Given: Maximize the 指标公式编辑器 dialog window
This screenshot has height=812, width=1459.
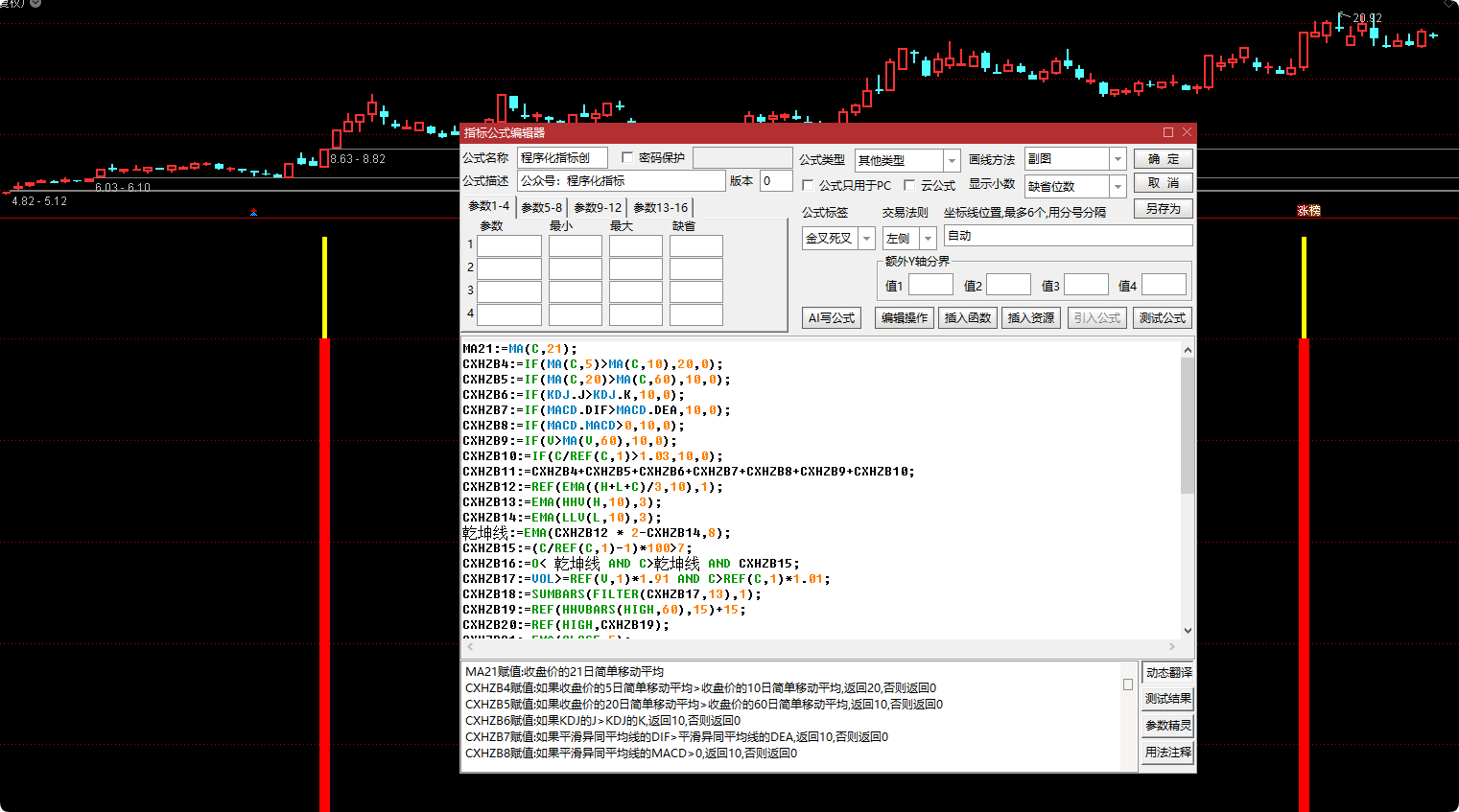Looking at the screenshot, I should [x=1167, y=132].
